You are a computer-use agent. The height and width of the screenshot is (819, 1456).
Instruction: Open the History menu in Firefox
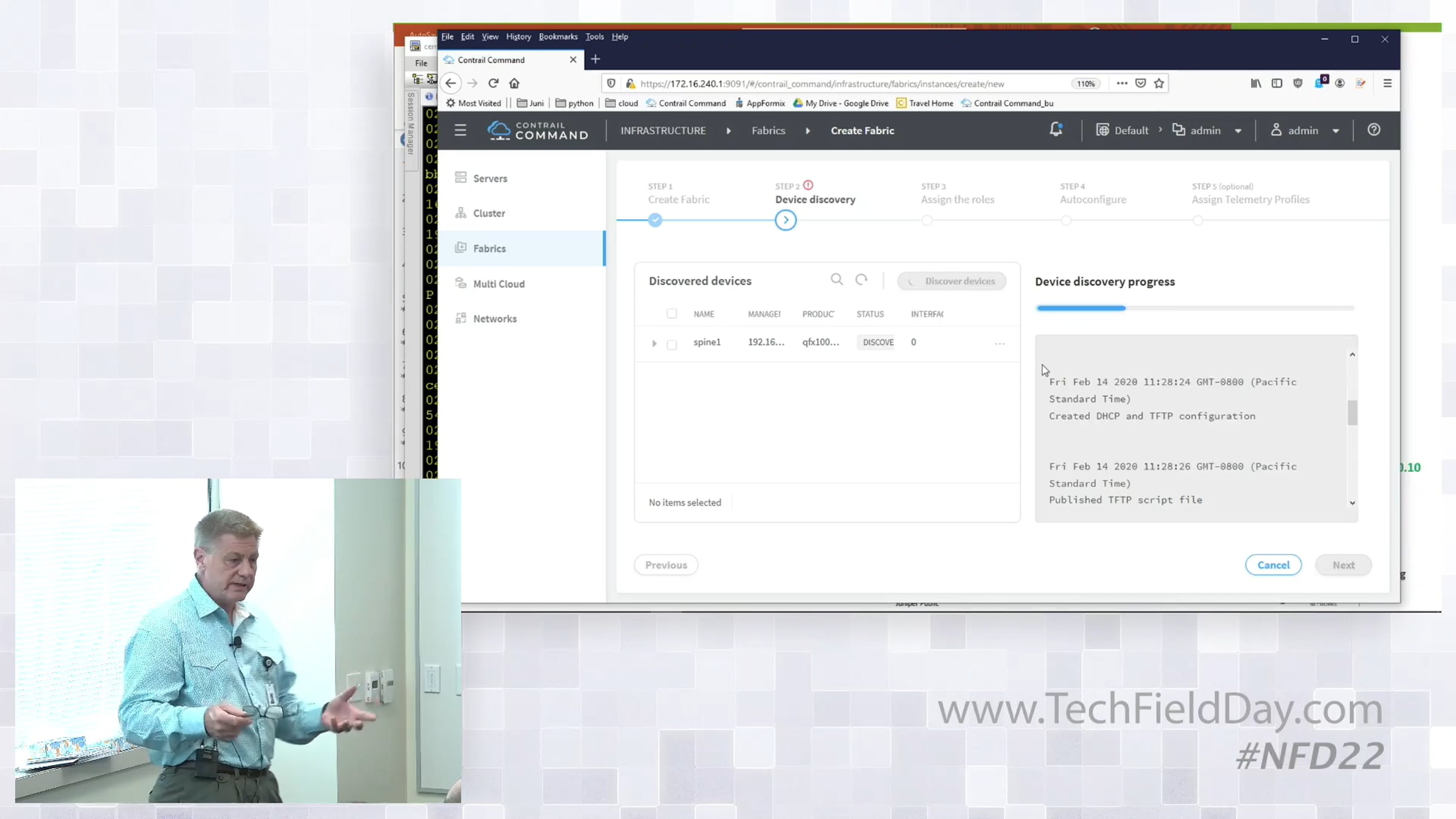pyautogui.click(x=518, y=36)
